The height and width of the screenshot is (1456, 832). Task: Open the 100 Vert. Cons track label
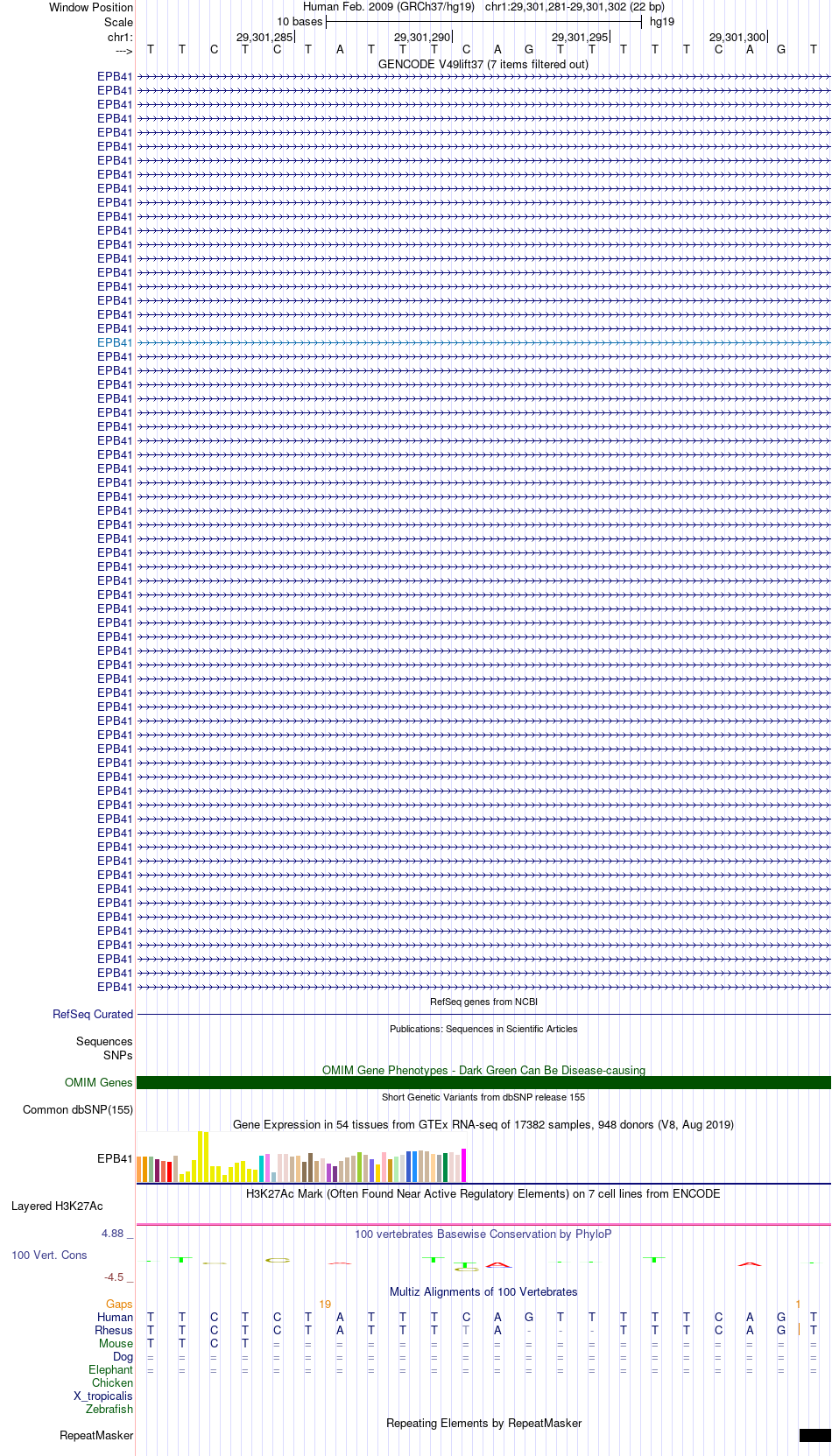click(49, 1255)
